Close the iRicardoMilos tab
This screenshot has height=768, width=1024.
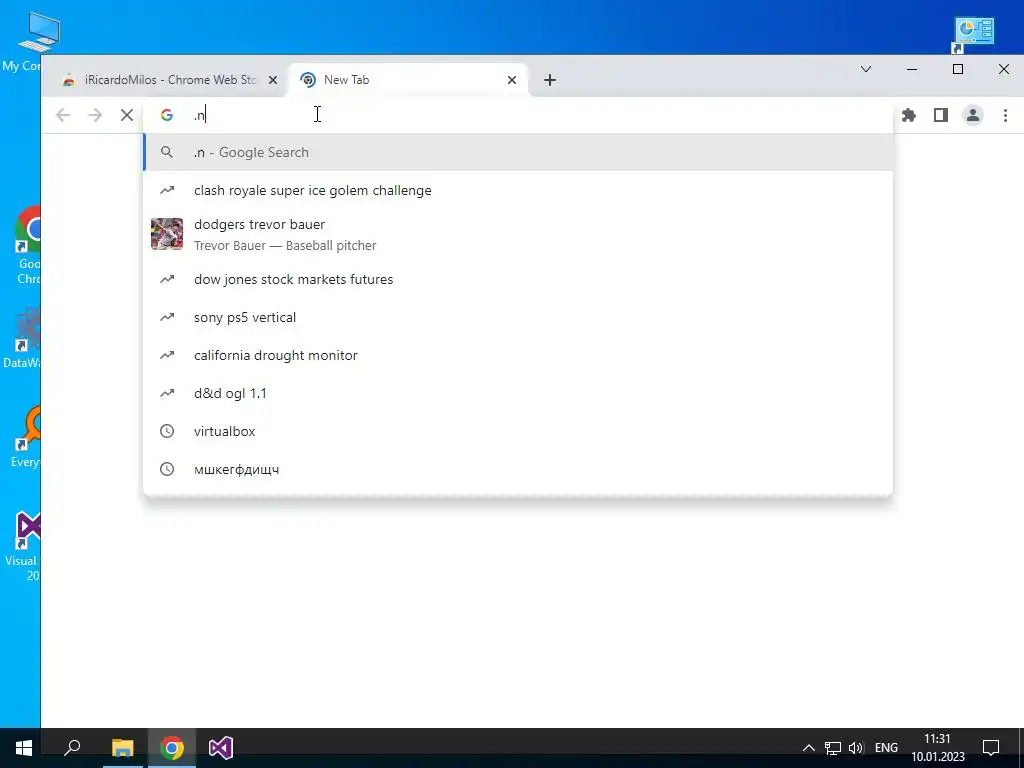tap(273, 80)
